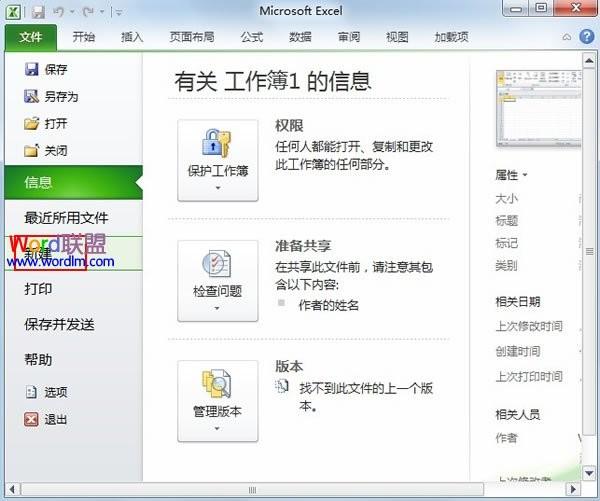This screenshot has height=501, width=600.
Task: Click the 创建时间 property label
Action: tap(518, 351)
